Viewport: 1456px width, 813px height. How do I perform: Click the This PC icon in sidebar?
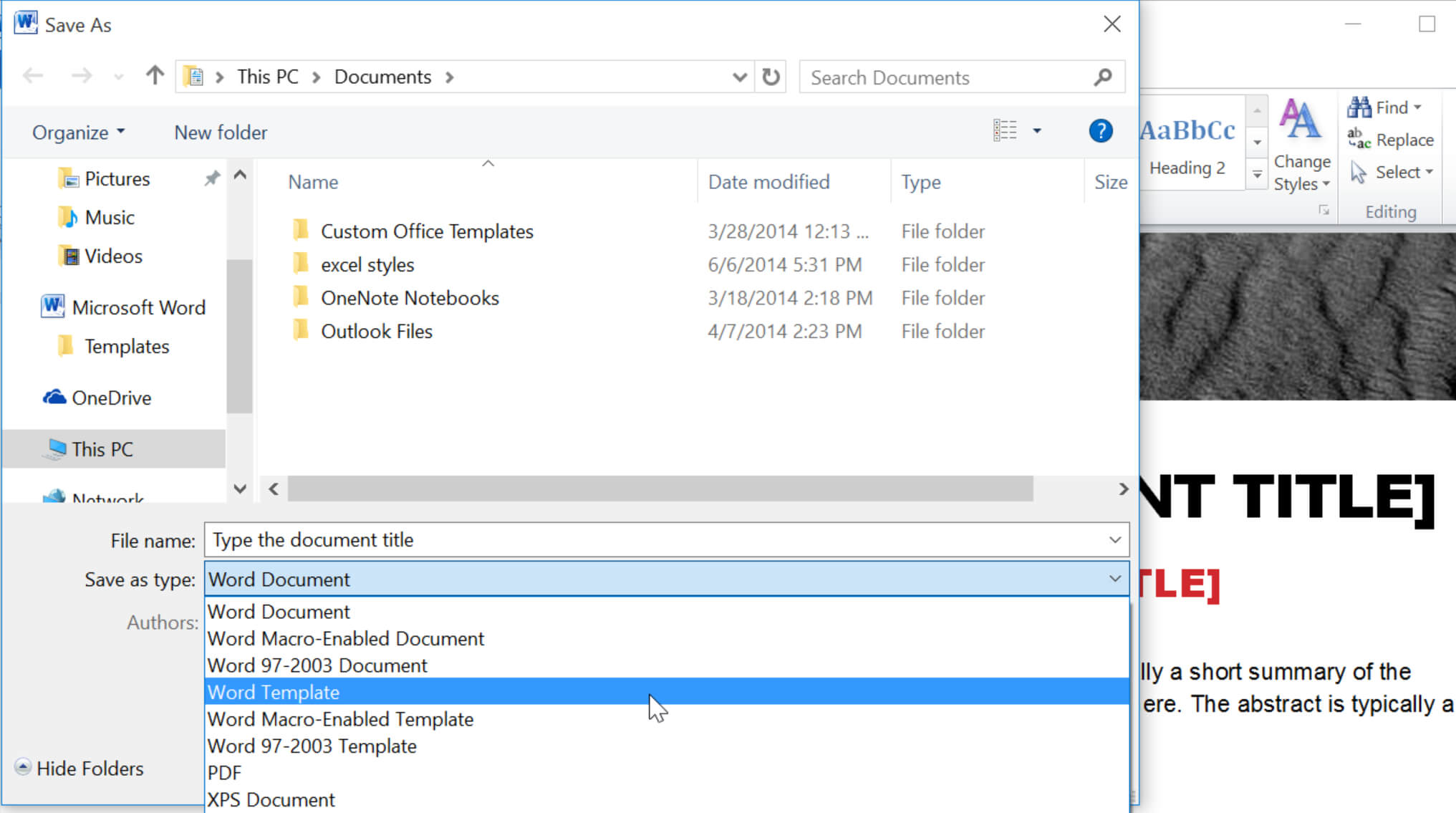(101, 448)
